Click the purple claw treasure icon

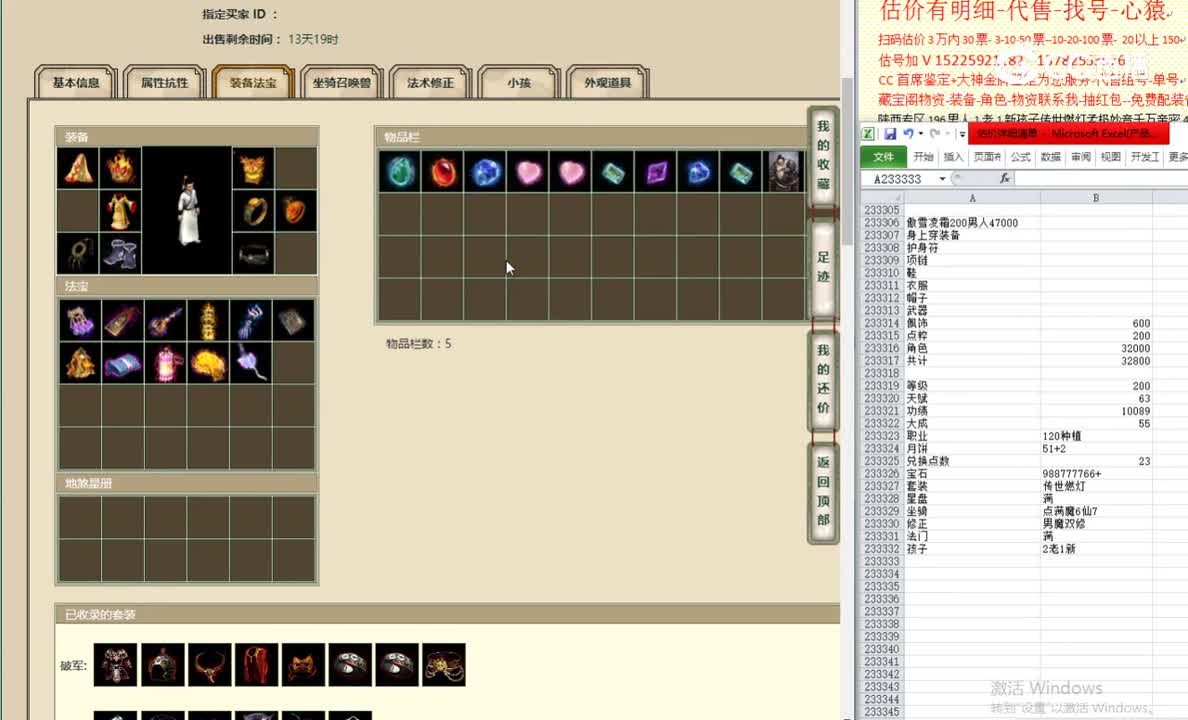point(80,321)
